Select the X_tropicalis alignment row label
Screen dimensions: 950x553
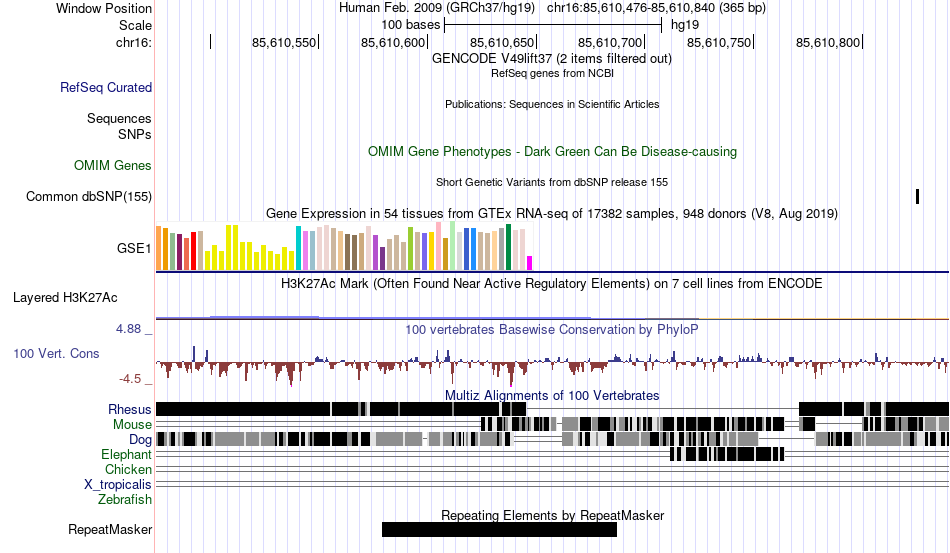118,485
